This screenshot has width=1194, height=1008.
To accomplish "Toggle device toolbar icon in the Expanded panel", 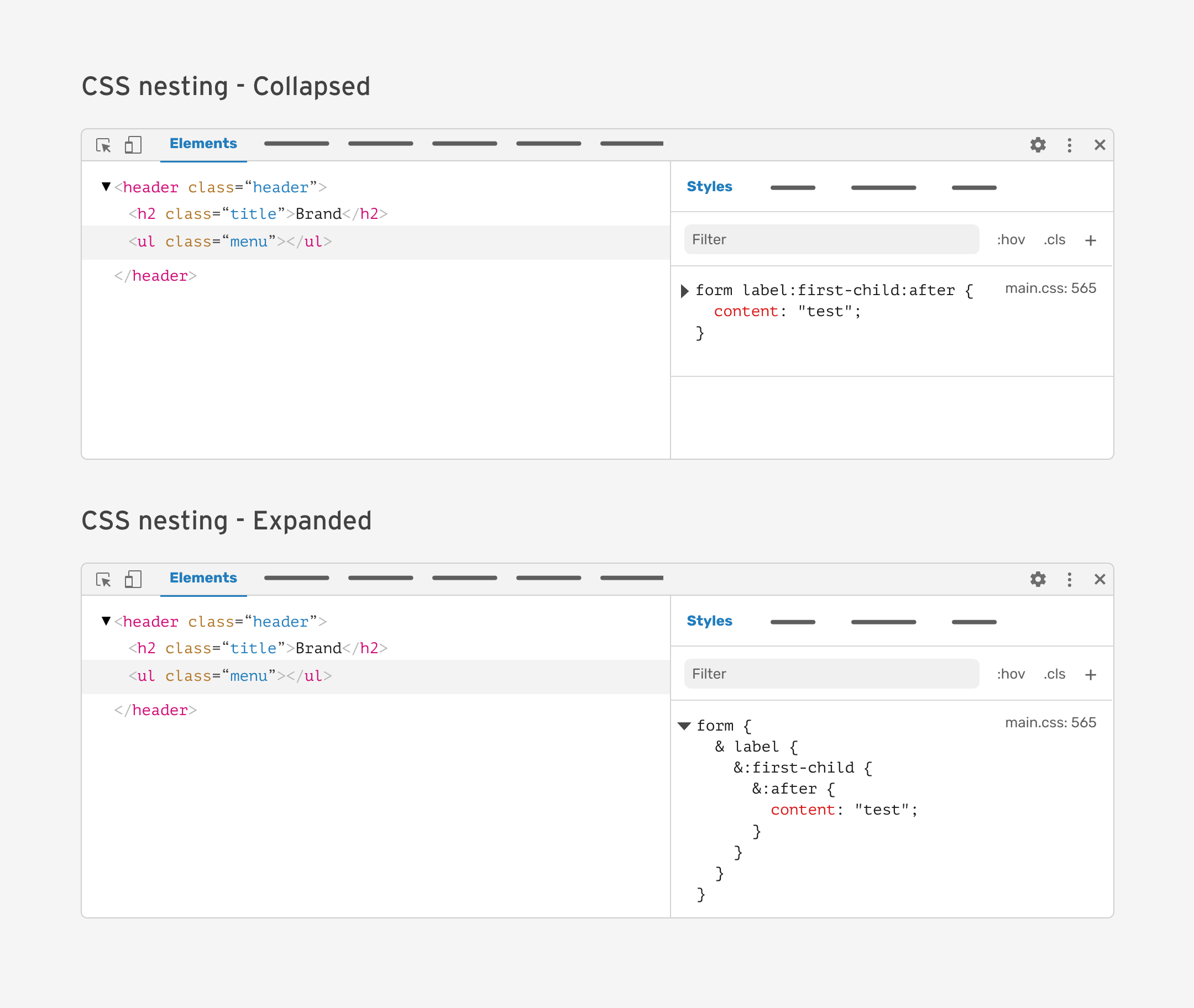I will (x=133, y=579).
